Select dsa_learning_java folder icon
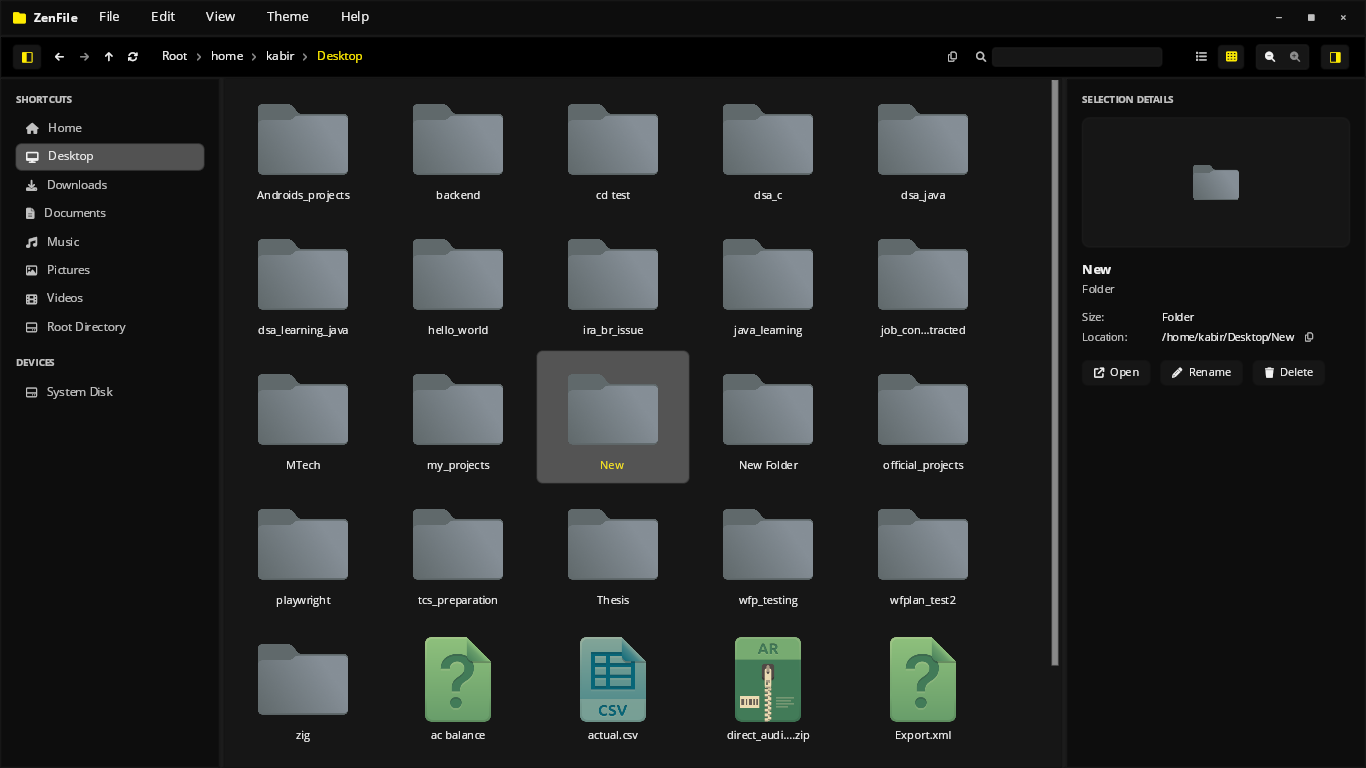The image size is (1366, 768). (x=303, y=275)
